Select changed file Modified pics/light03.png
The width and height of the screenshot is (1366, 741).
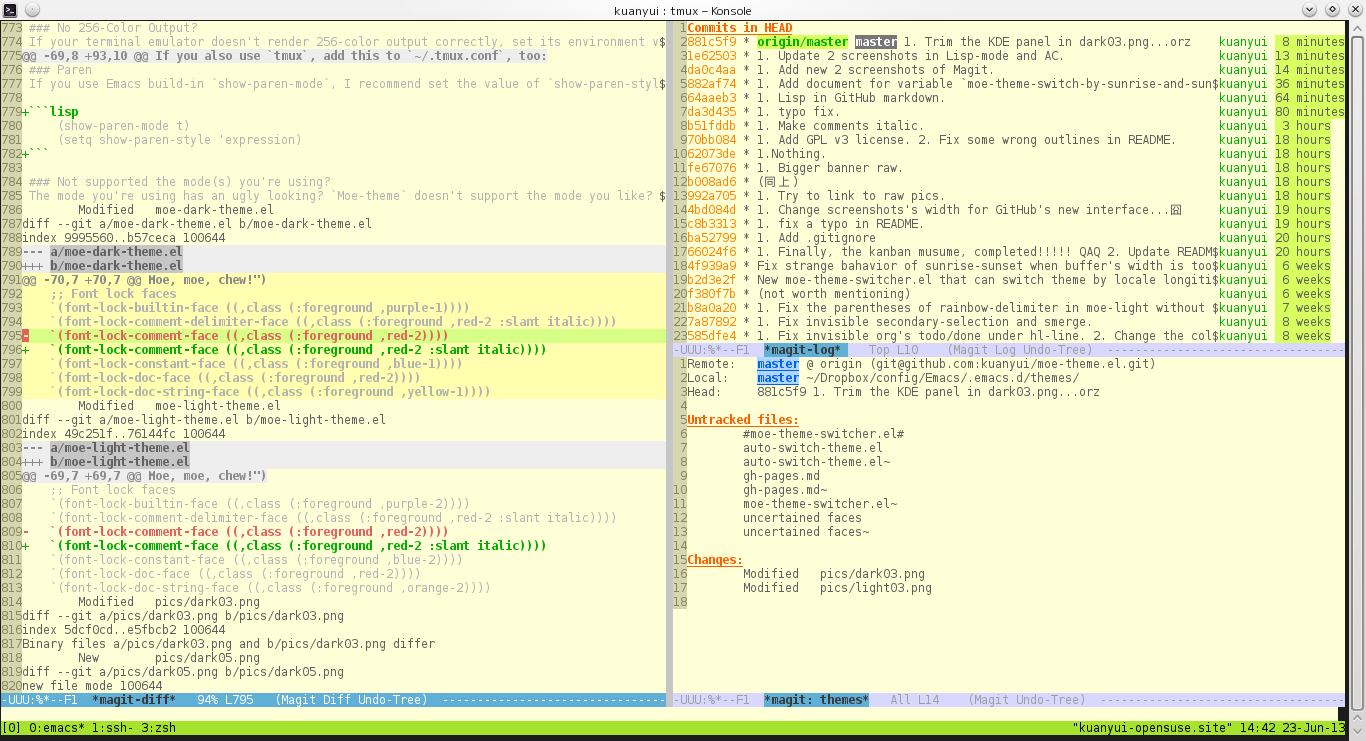click(837, 588)
